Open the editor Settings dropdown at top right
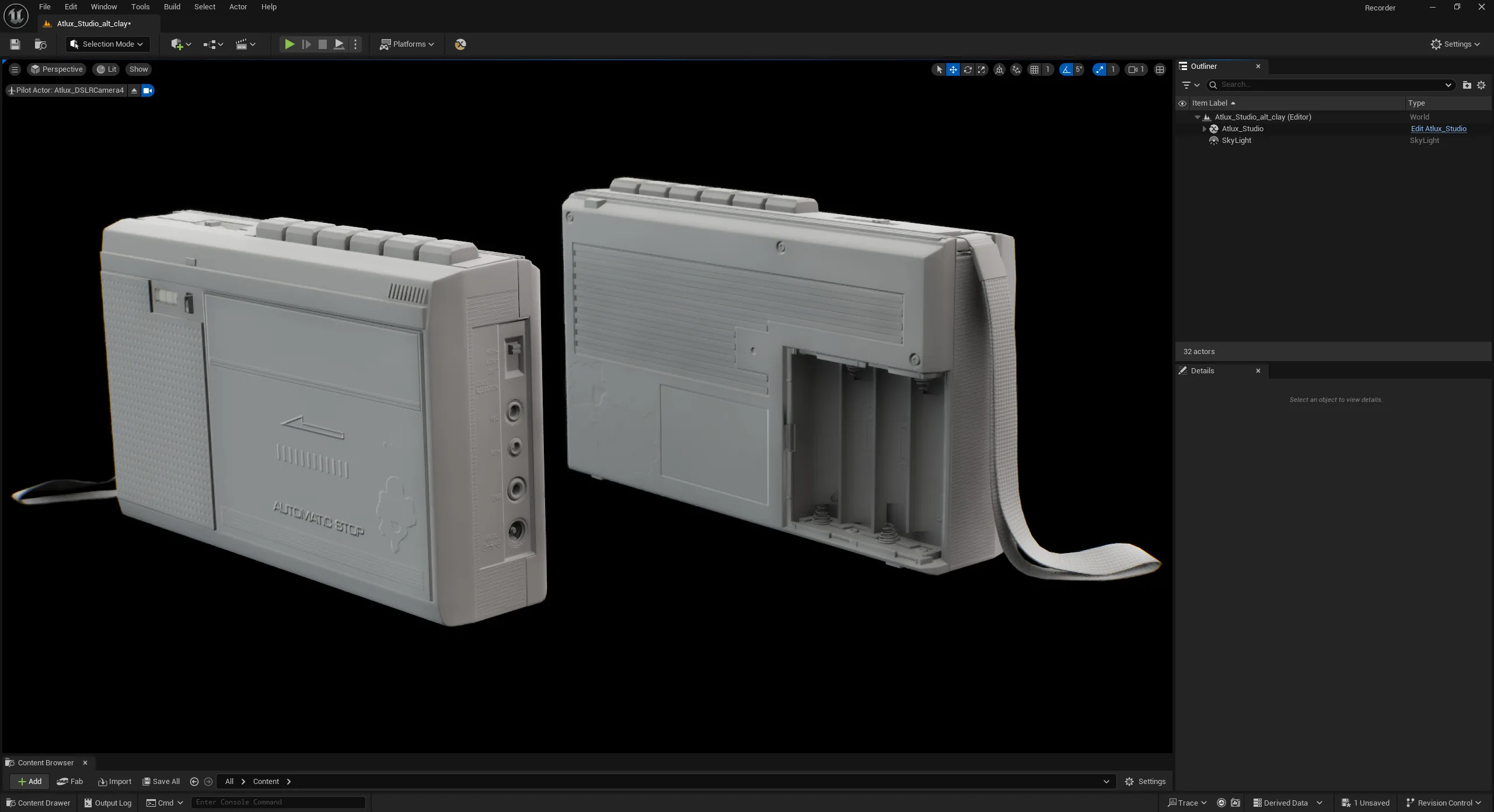 tap(1455, 44)
